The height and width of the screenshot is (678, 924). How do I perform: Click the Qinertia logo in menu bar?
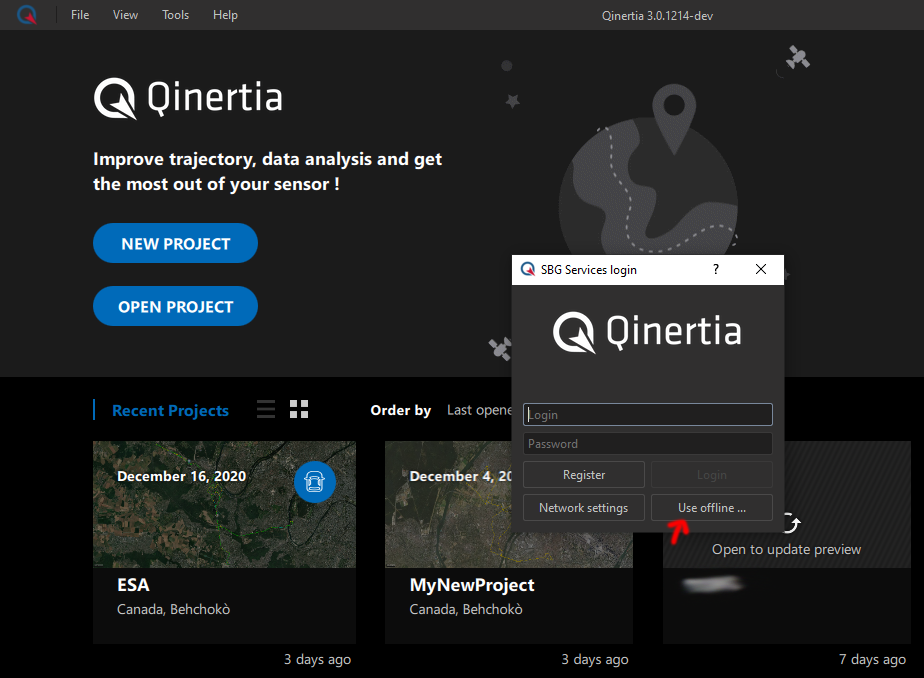(27, 15)
